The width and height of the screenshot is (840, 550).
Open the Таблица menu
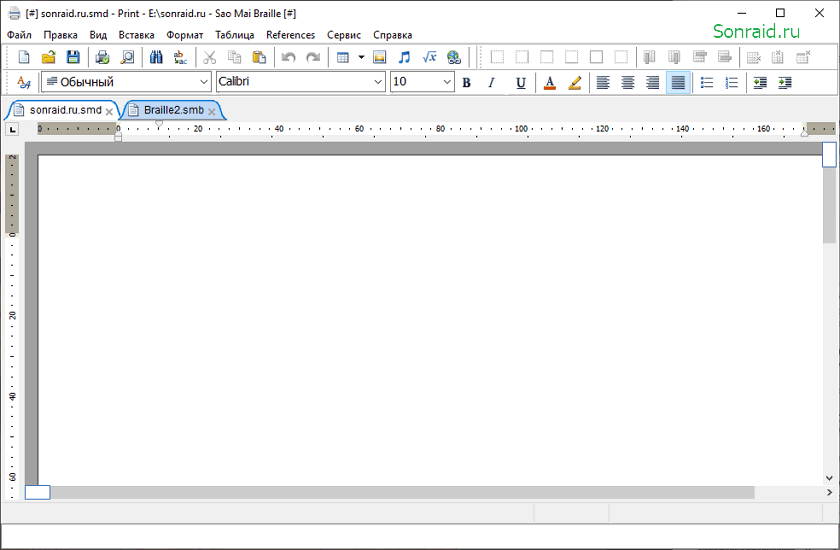click(235, 35)
